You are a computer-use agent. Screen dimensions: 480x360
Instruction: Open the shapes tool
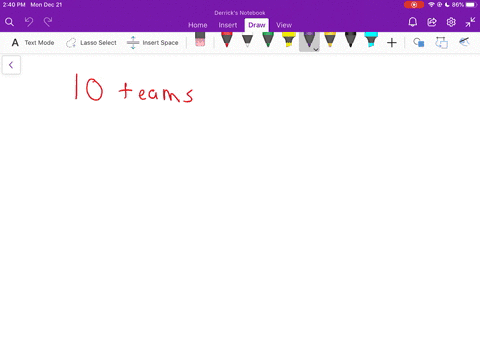pos(419,43)
